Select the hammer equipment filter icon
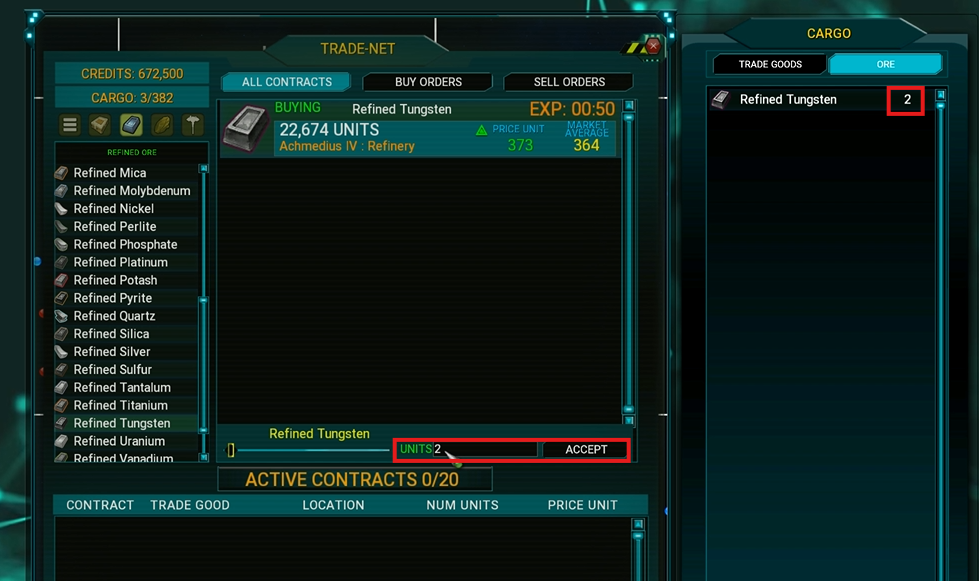The image size is (979, 581). (192, 125)
